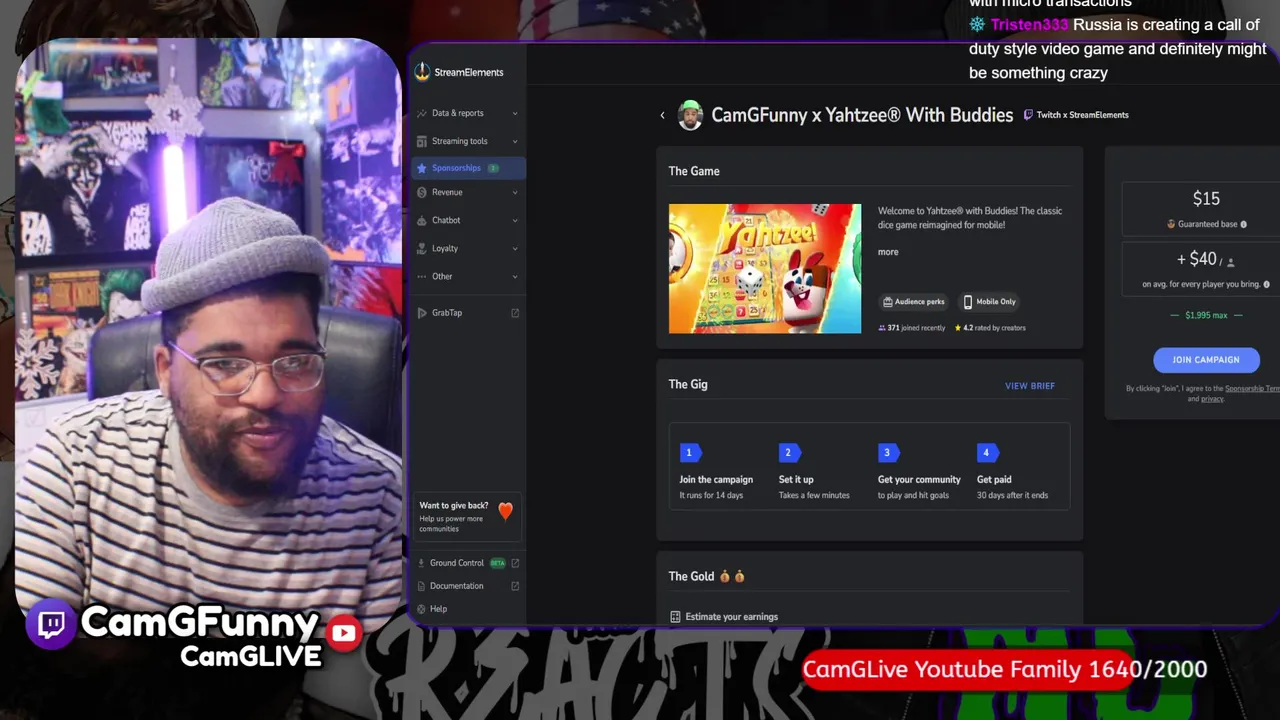This screenshot has width=1280, height=720.
Task: Click the CamGFunny profile avatar
Action: pos(690,115)
